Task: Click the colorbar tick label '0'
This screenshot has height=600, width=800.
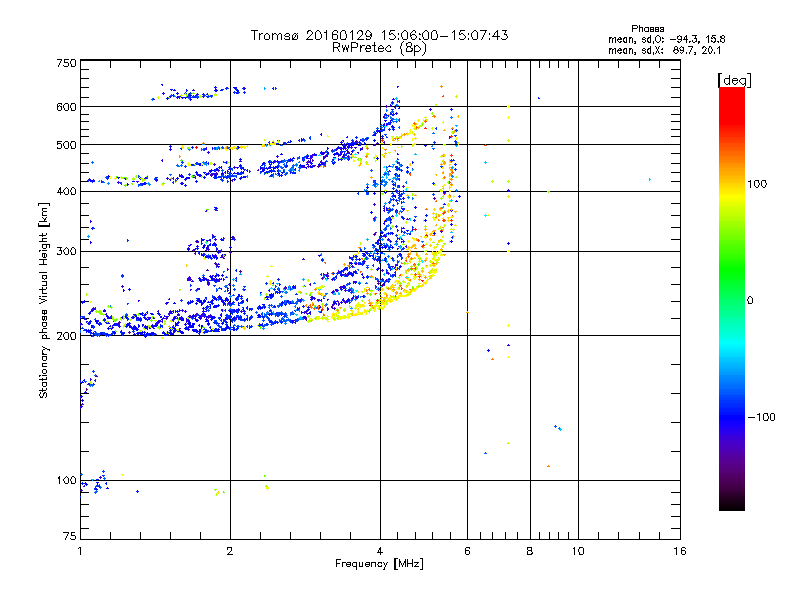Action: [x=750, y=301]
